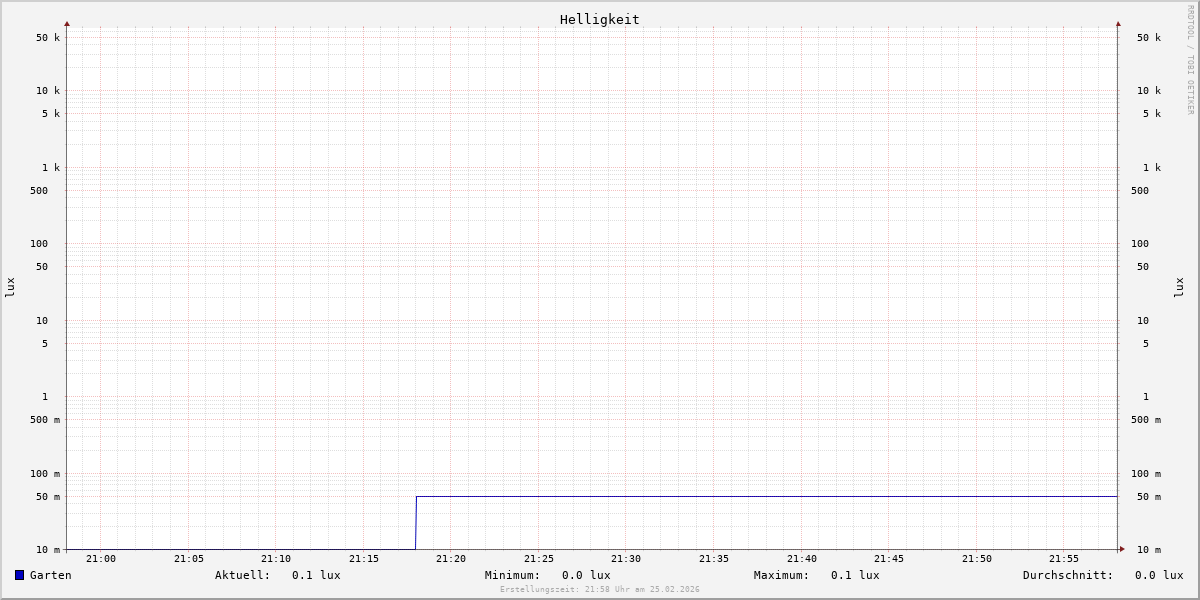
Task: Click the 21:00 time axis label
Action: [101, 559]
